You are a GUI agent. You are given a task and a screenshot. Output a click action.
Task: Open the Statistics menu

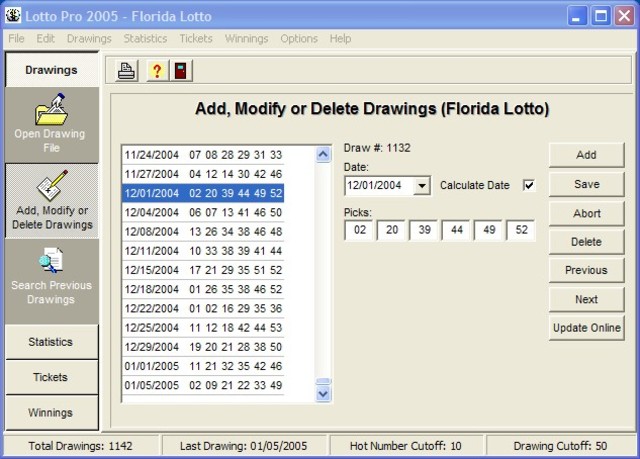145,38
